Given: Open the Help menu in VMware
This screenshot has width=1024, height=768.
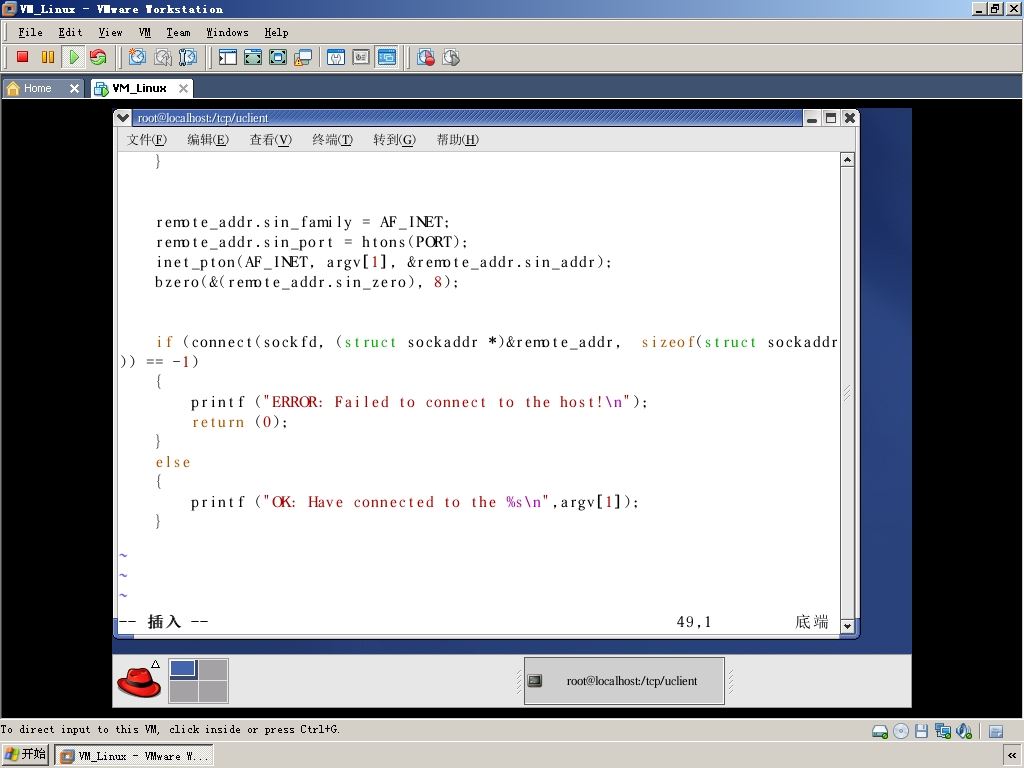Looking at the screenshot, I should [276, 32].
